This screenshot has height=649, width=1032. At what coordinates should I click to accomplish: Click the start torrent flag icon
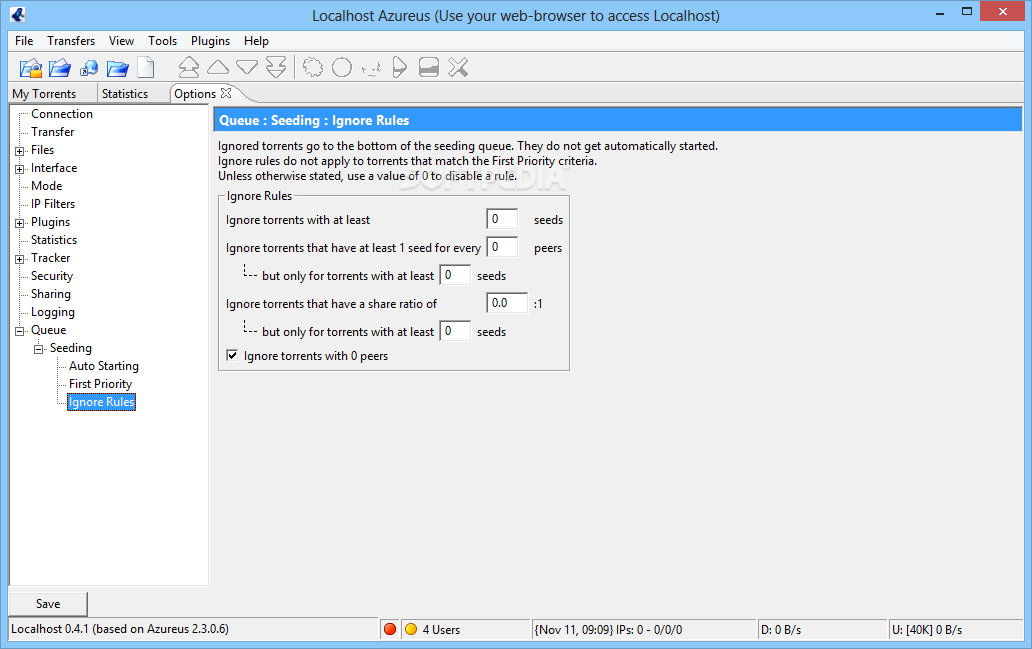click(x=400, y=67)
